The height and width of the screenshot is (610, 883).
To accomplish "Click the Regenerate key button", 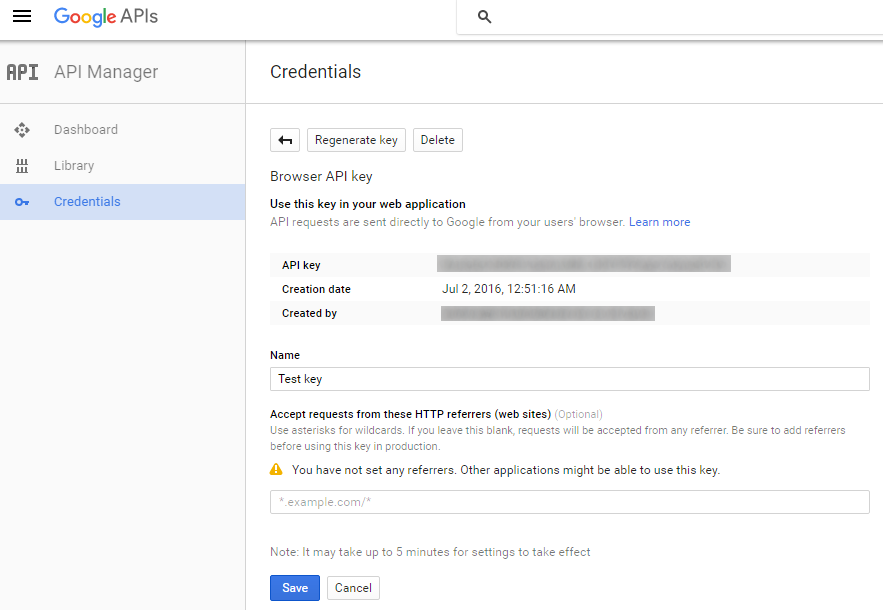I will tap(356, 140).
